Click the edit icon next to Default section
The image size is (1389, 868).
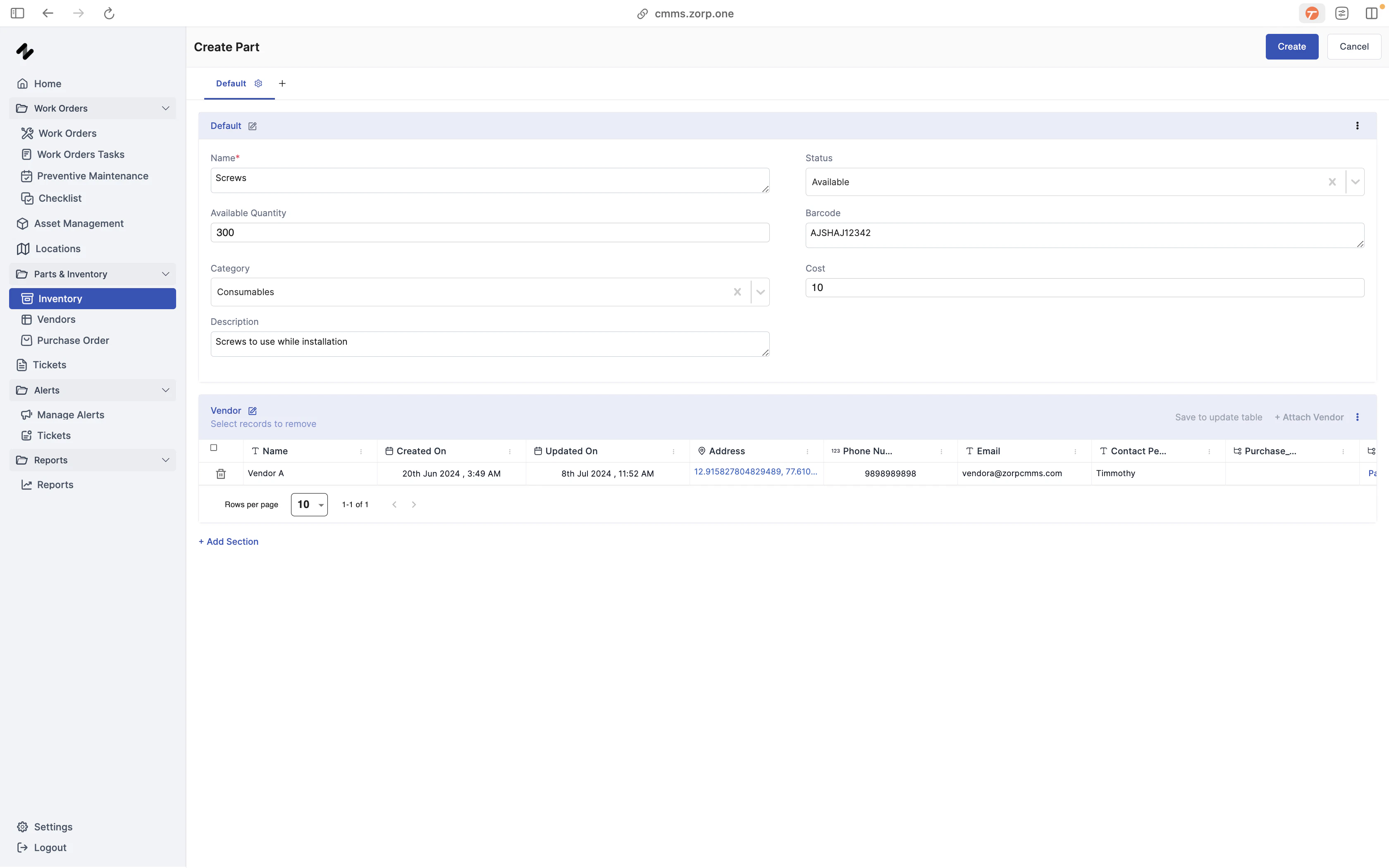click(252, 126)
